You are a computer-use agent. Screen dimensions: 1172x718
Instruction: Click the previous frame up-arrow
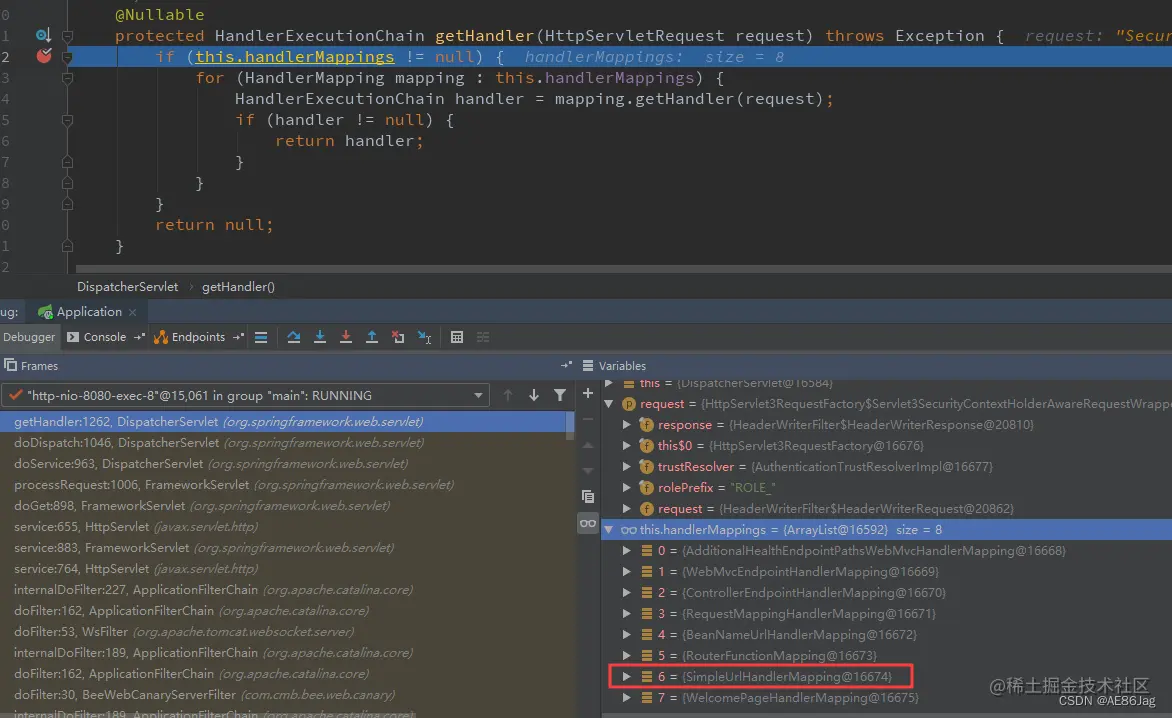pos(508,395)
